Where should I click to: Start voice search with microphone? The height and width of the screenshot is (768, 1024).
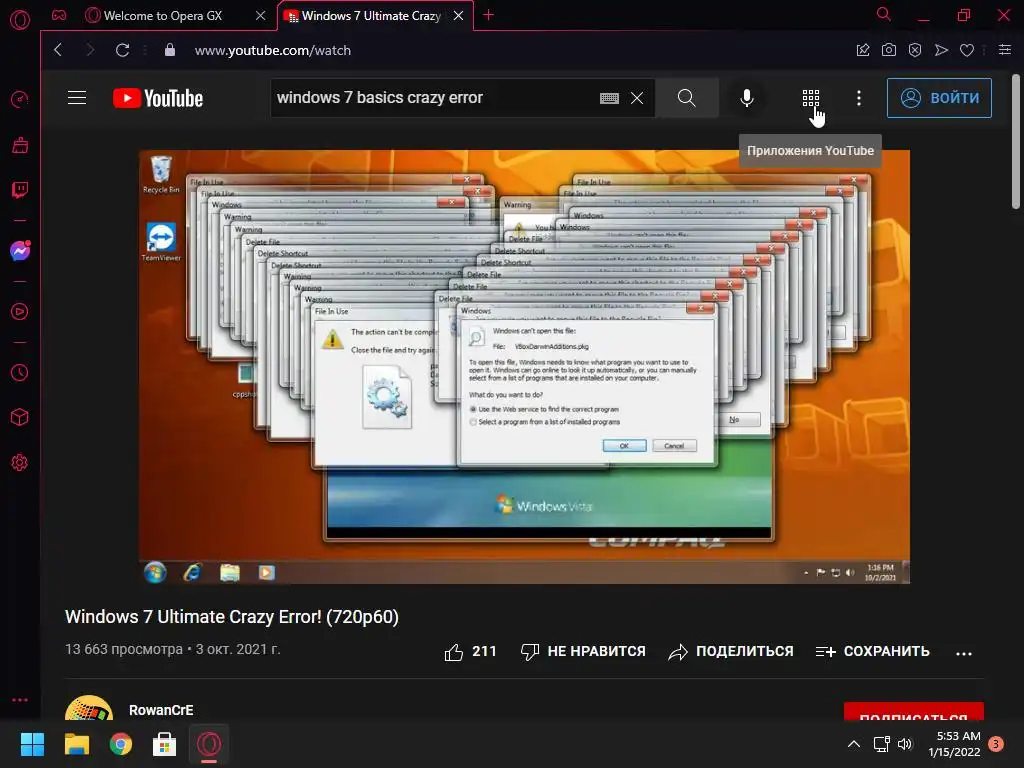coord(746,98)
